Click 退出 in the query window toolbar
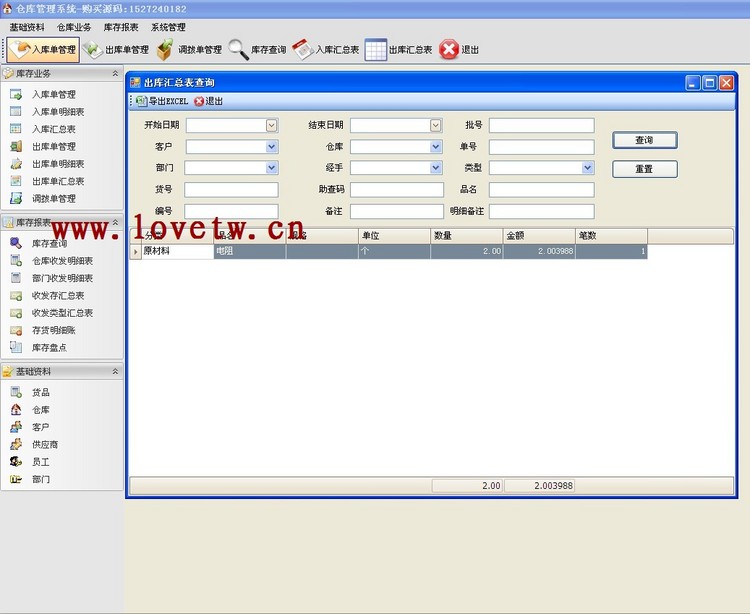This screenshot has height=614, width=750. (x=209, y=101)
